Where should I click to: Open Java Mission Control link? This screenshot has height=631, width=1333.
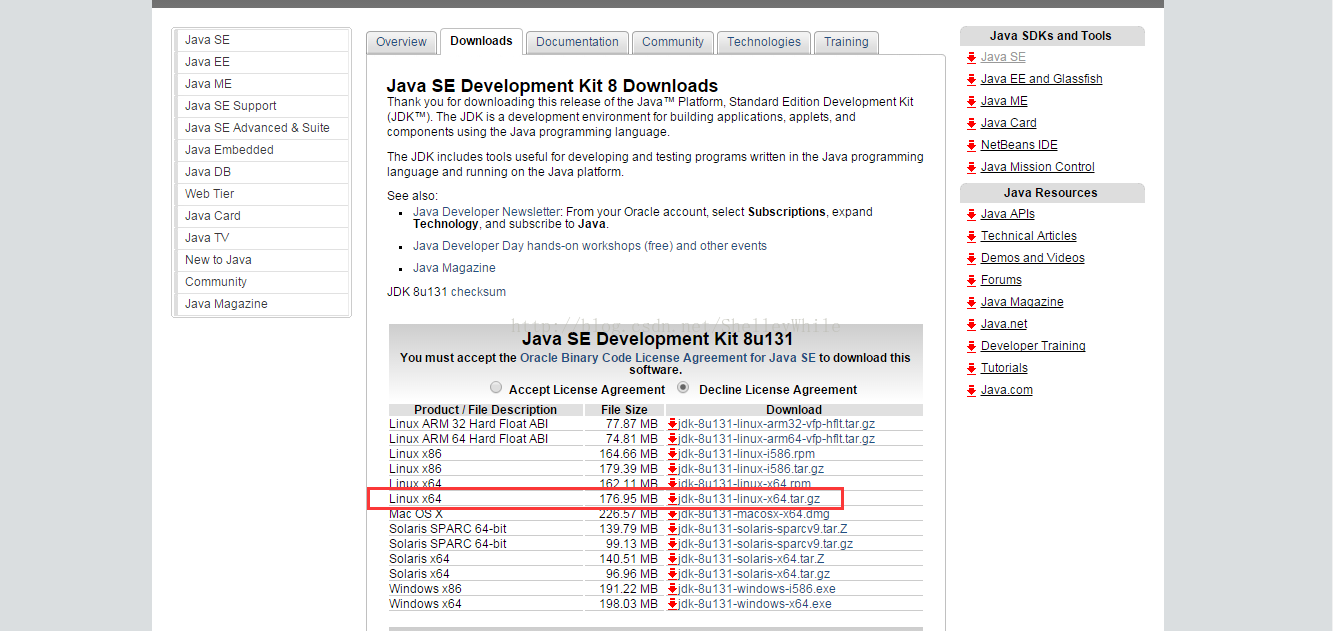[1038, 167]
